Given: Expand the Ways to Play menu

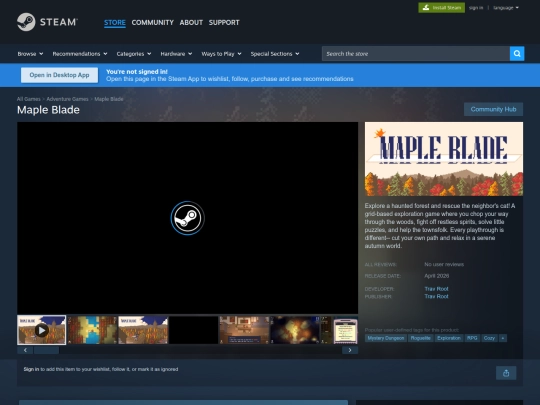Looking at the screenshot, I should 221,54.
